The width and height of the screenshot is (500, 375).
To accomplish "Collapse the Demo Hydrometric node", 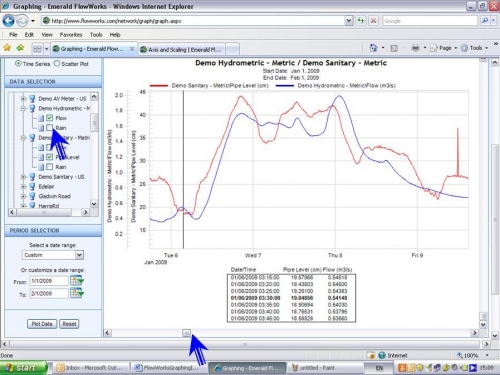I will click(x=23, y=108).
